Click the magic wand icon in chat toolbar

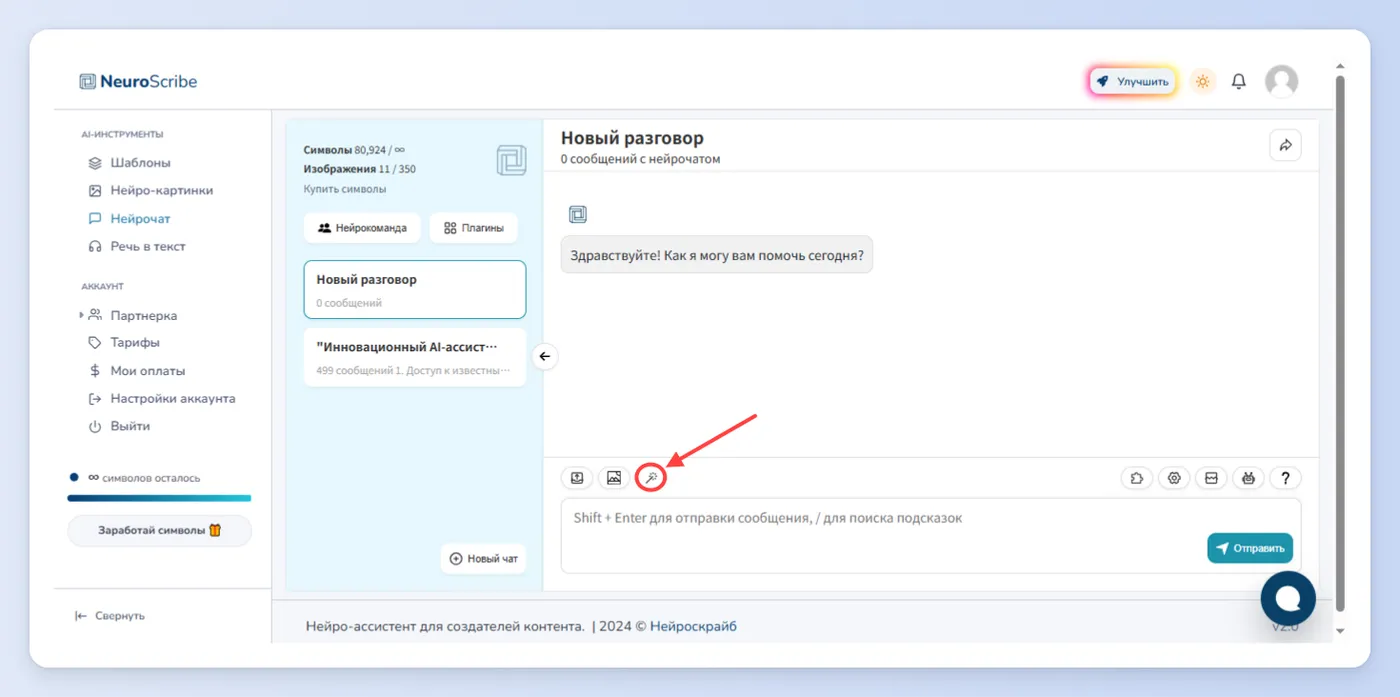pos(651,478)
